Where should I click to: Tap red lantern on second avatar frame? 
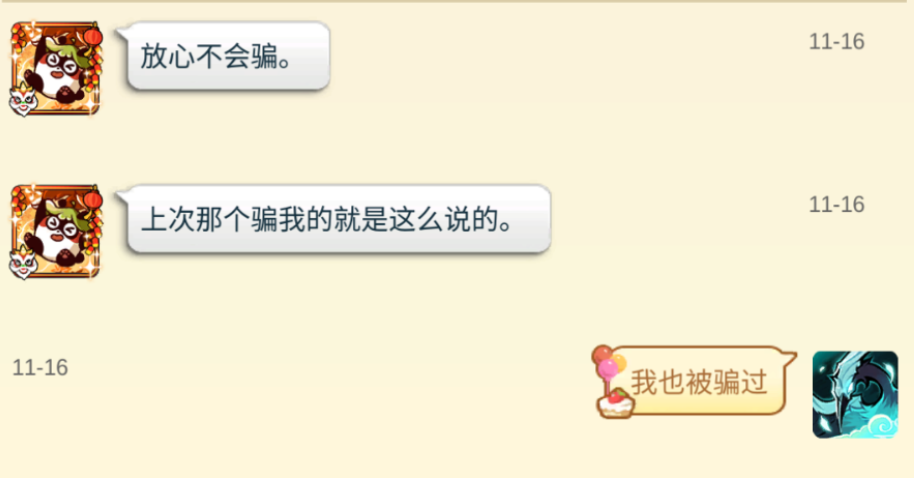coord(93,201)
